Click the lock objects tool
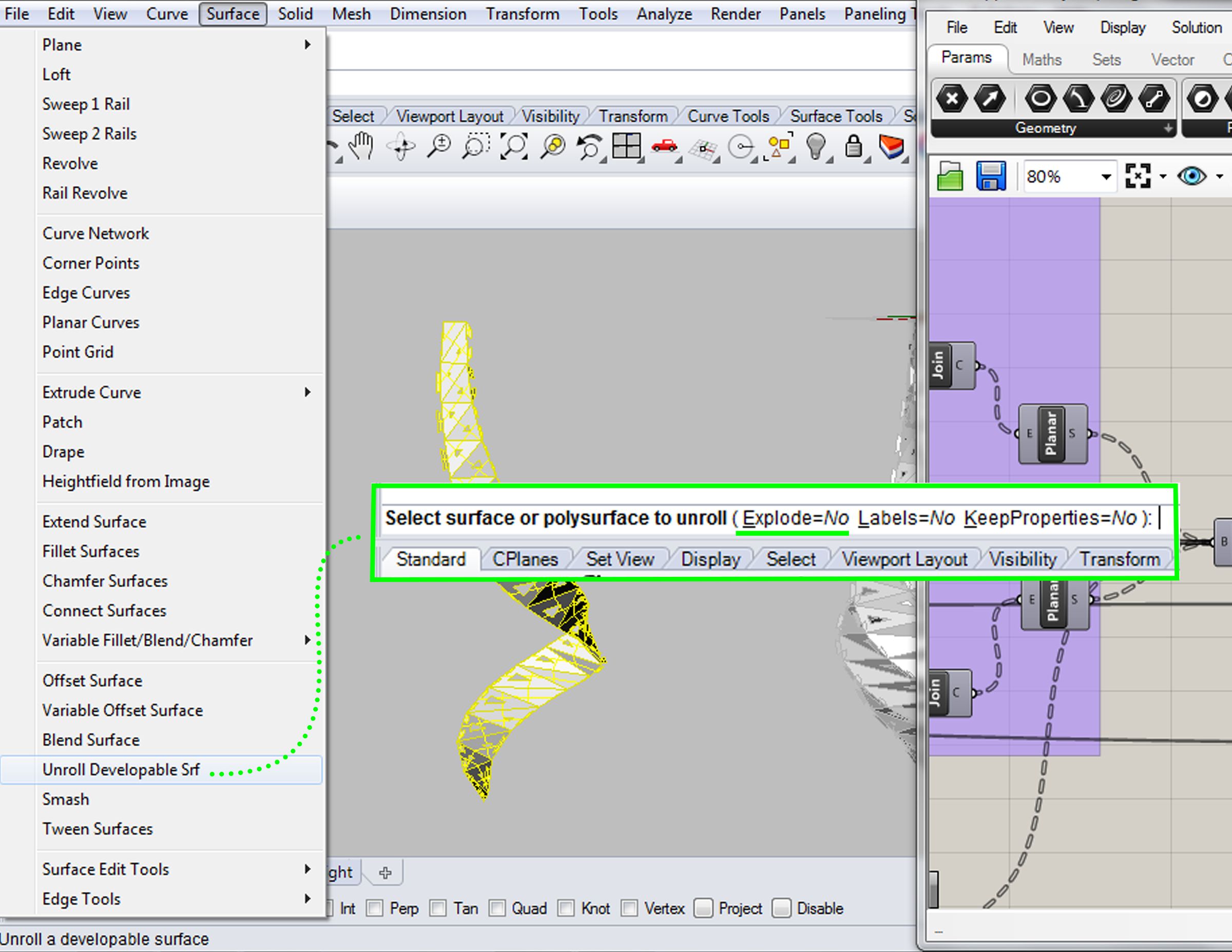Screen dimensions: 1232x952 854,146
